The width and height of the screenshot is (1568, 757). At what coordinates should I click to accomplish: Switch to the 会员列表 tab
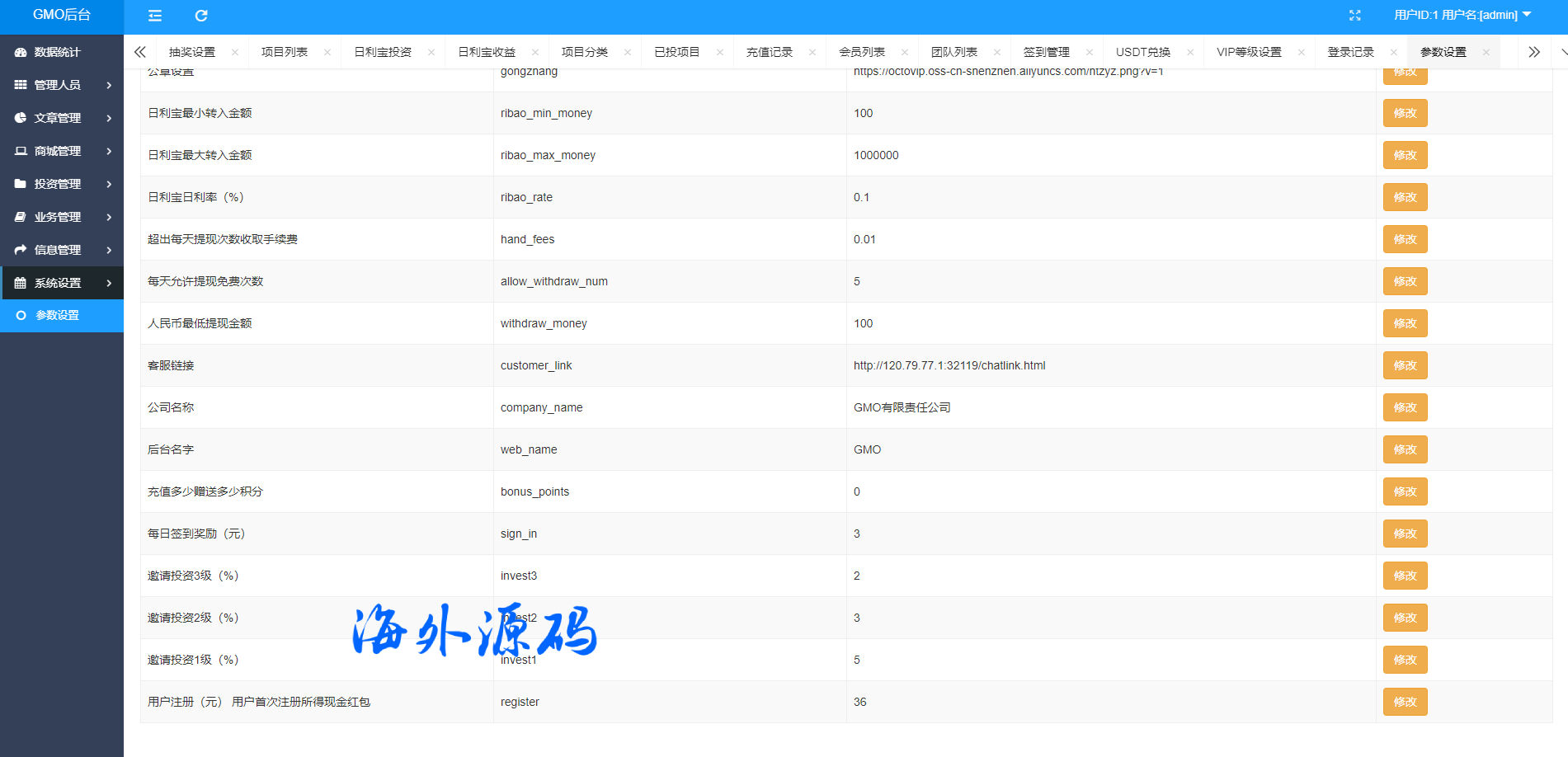(x=861, y=52)
